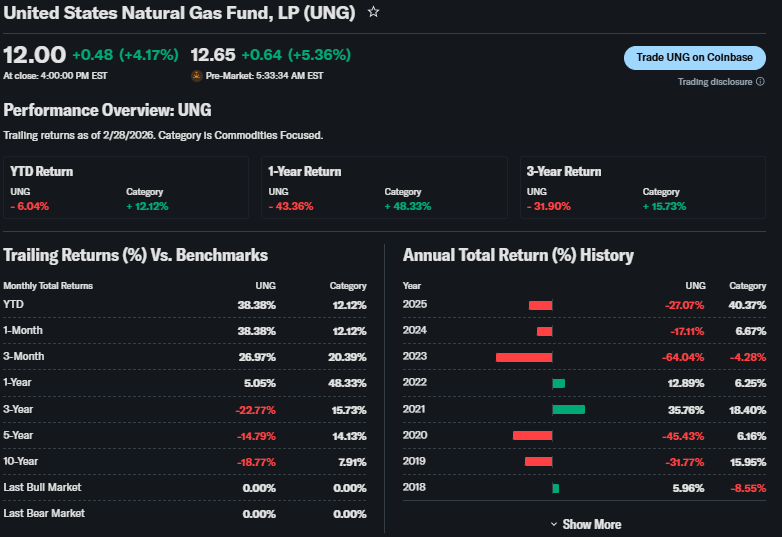782x537 pixels.
Task: Click the United States Natural Gas Fund title
Action: click(x=180, y=12)
